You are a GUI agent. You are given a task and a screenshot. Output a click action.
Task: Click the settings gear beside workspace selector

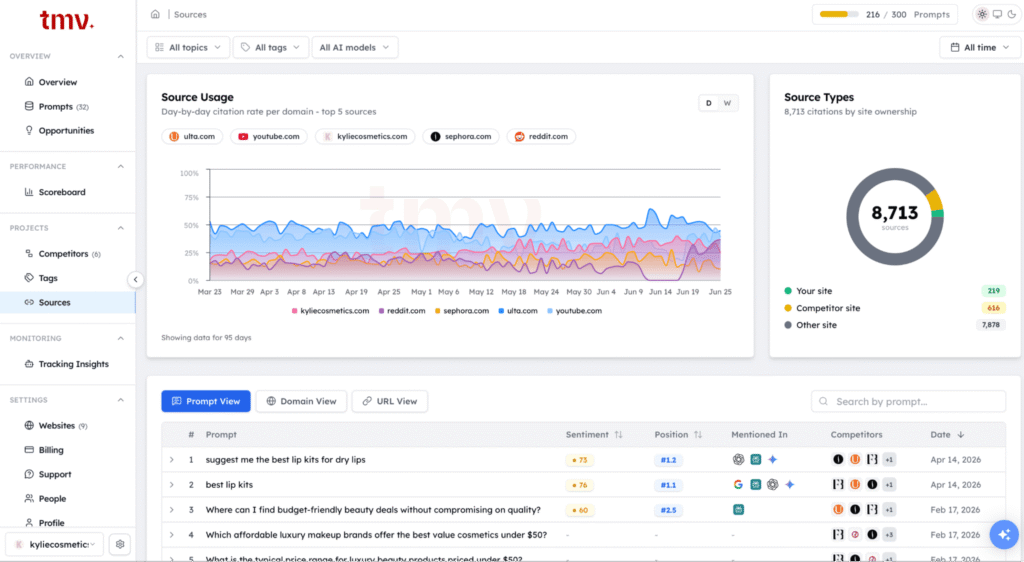click(x=120, y=544)
